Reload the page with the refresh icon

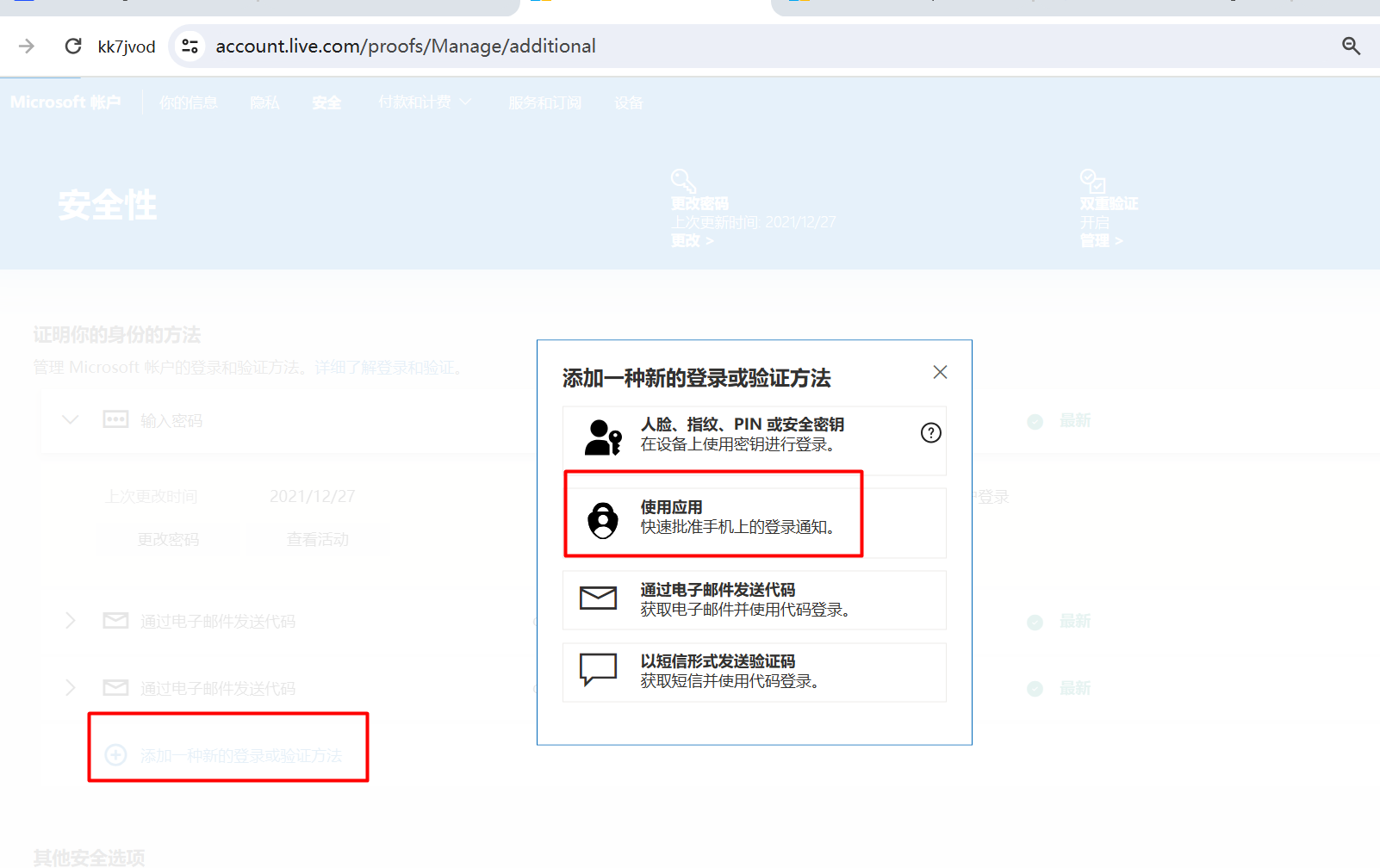click(x=73, y=46)
